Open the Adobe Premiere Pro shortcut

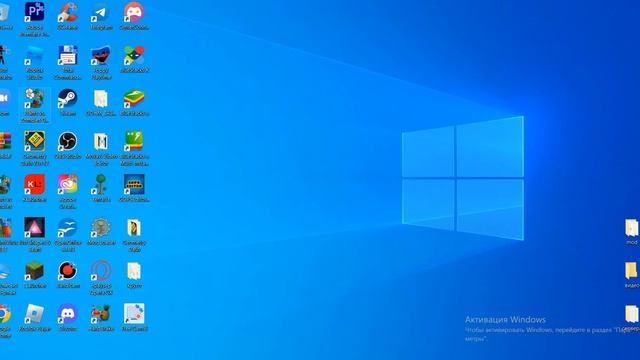coord(35,12)
